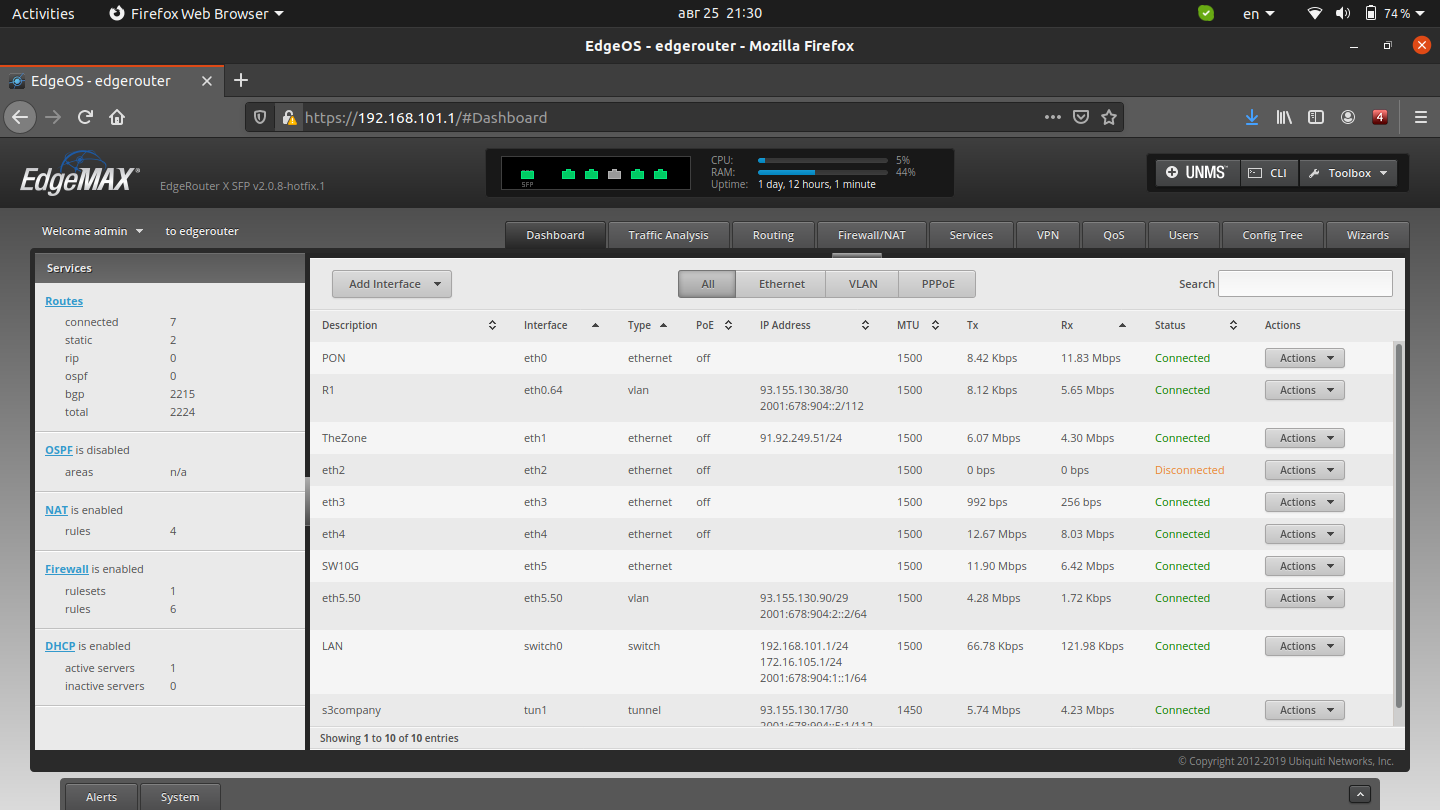Click the UNMS button with plus icon
1440x810 pixels.
(x=1196, y=172)
